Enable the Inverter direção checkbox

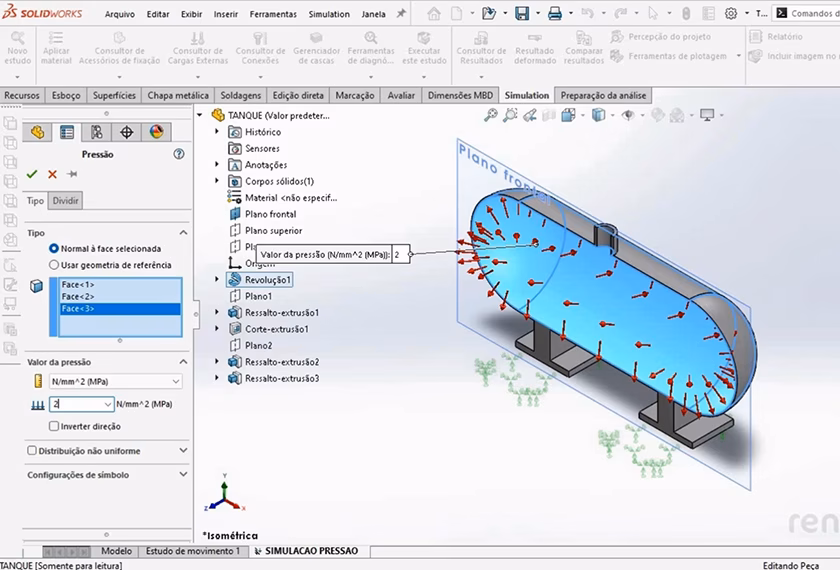coord(53,426)
